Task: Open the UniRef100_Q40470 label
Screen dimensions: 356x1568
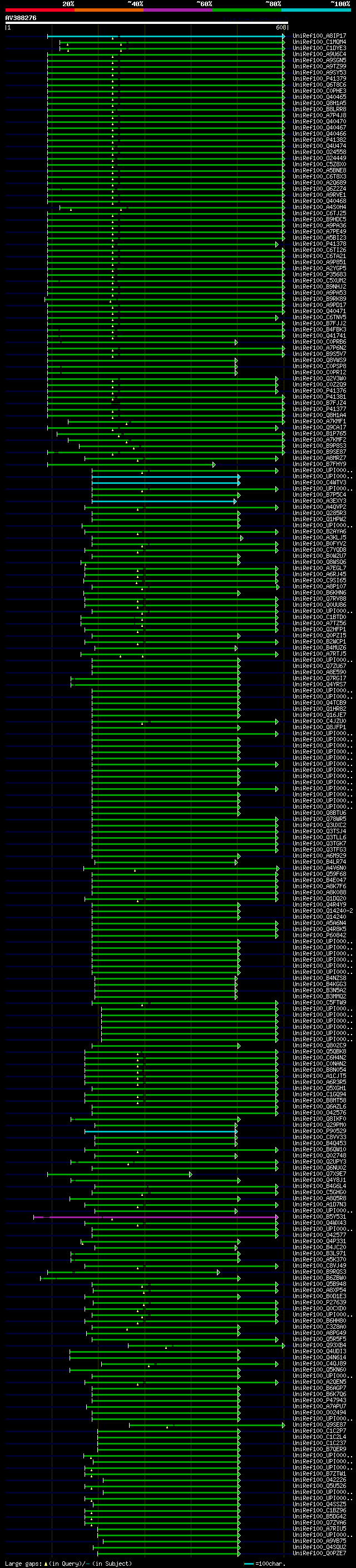Action: click(x=319, y=121)
